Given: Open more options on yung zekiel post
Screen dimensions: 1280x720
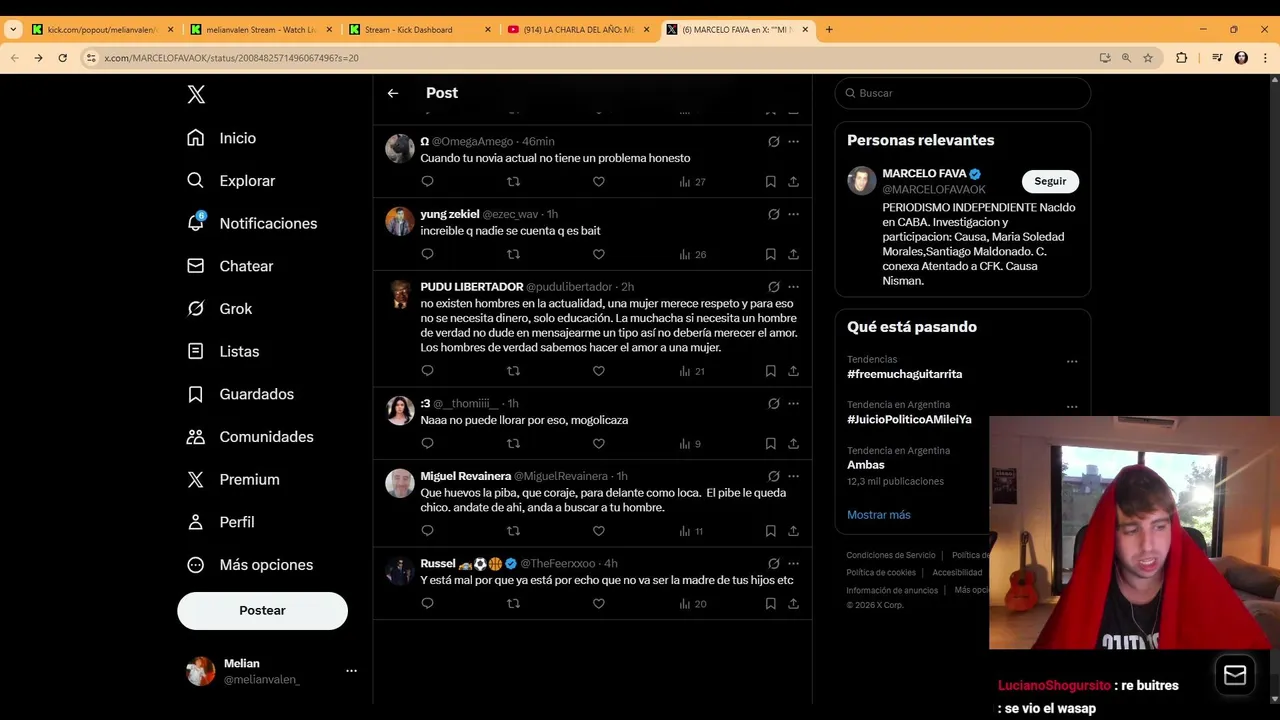Looking at the screenshot, I should point(793,214).
